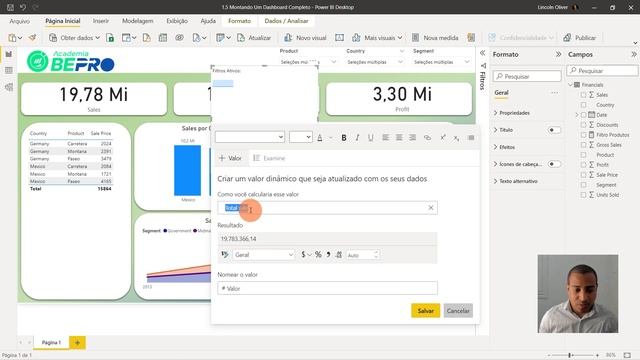Apply thousands separator comma format
The width and height of the screenshot is (640, 360).
click(328, 255)
